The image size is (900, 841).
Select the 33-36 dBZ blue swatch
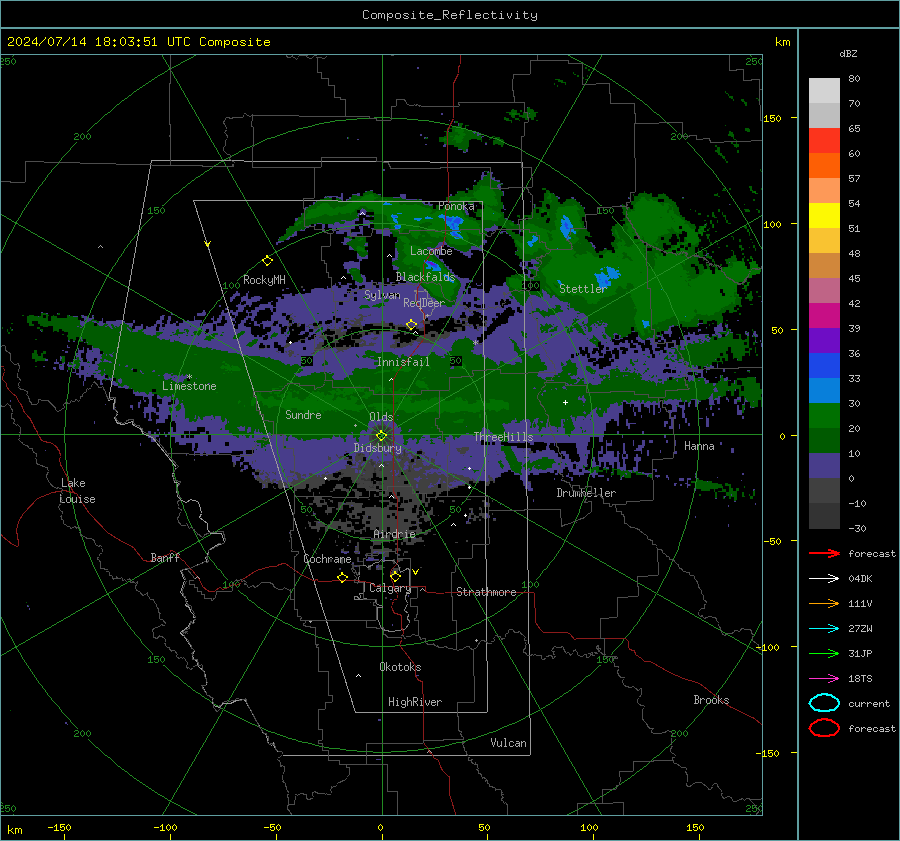824,366
